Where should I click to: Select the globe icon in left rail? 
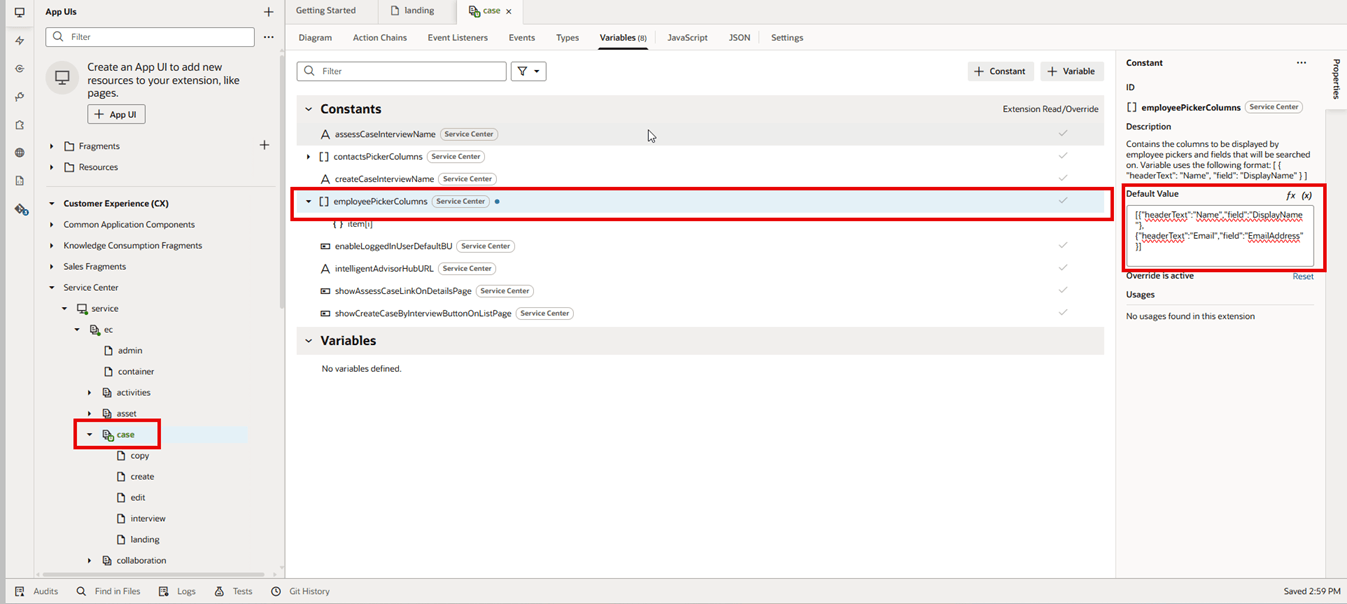pos(19,153)
